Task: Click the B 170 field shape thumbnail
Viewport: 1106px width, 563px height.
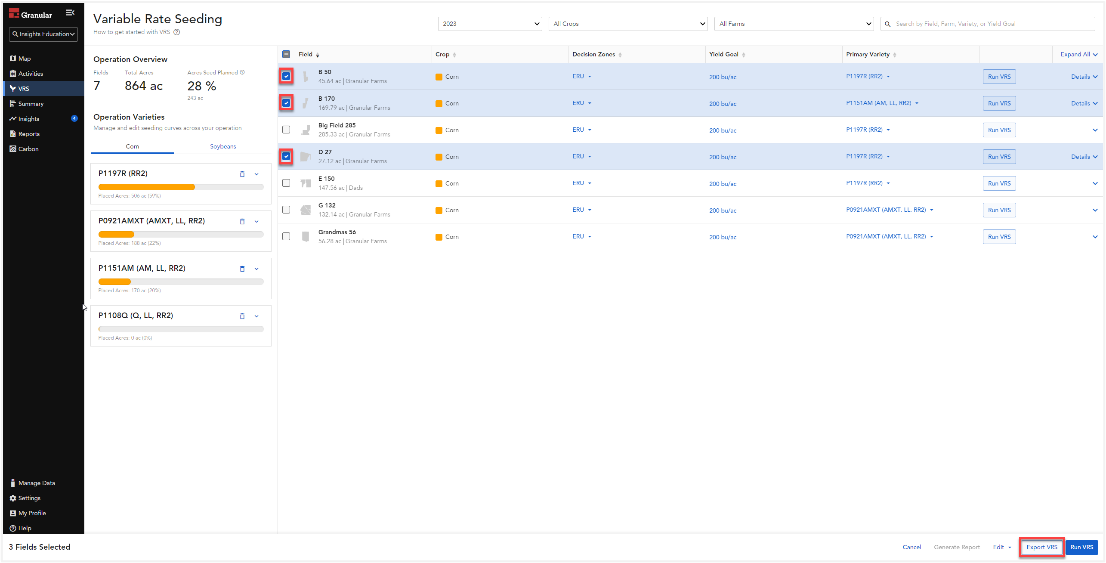Action: coord(305,103)
